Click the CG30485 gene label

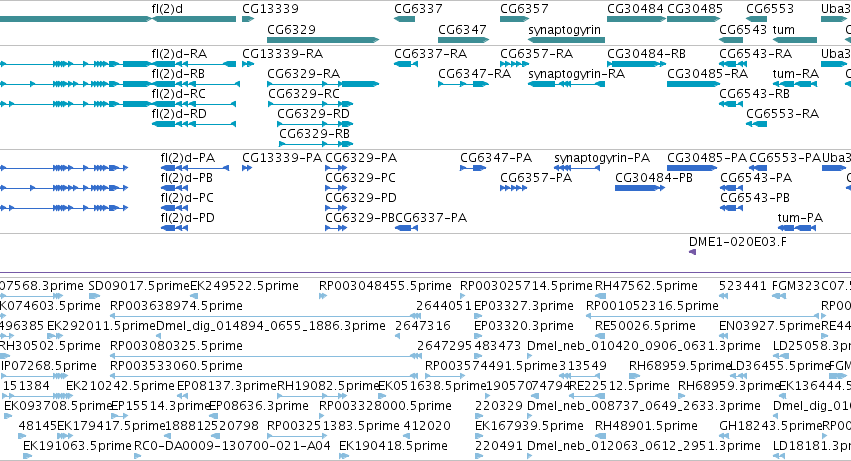coord(695,9)
